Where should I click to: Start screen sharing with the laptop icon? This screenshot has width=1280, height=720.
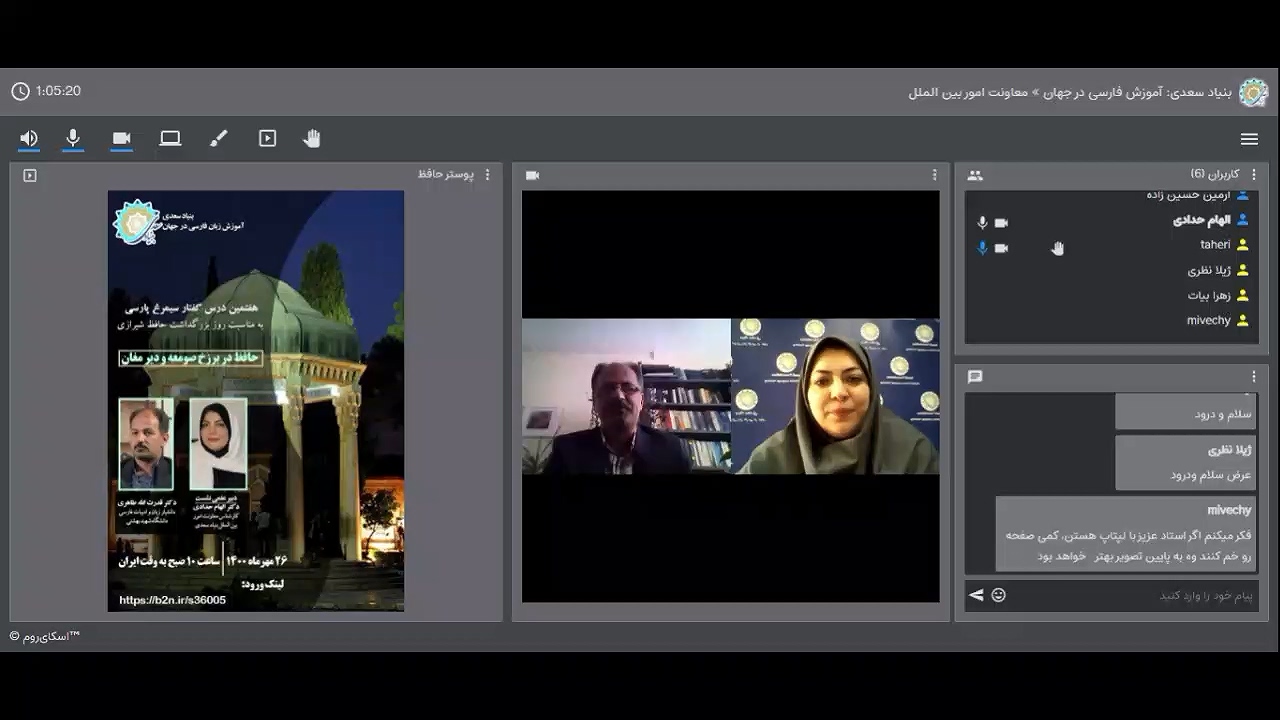click(x=170, y=139)
